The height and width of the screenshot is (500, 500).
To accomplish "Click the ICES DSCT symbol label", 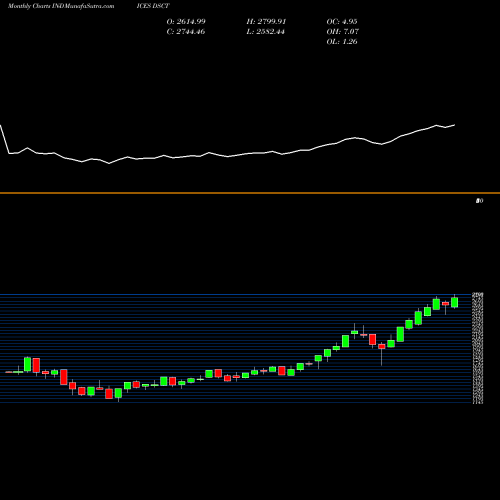I will 153,6.
